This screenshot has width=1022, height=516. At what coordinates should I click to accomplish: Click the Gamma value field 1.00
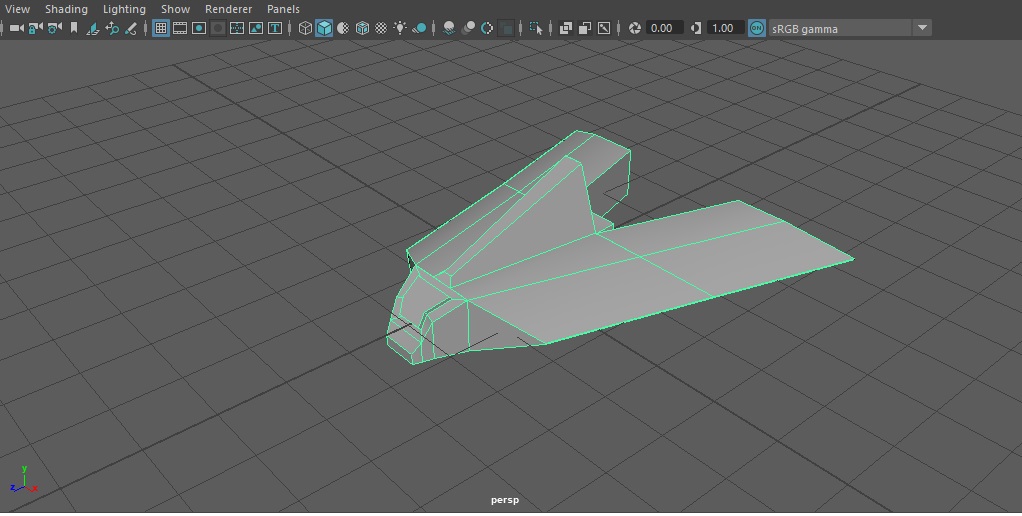[726, 28]
